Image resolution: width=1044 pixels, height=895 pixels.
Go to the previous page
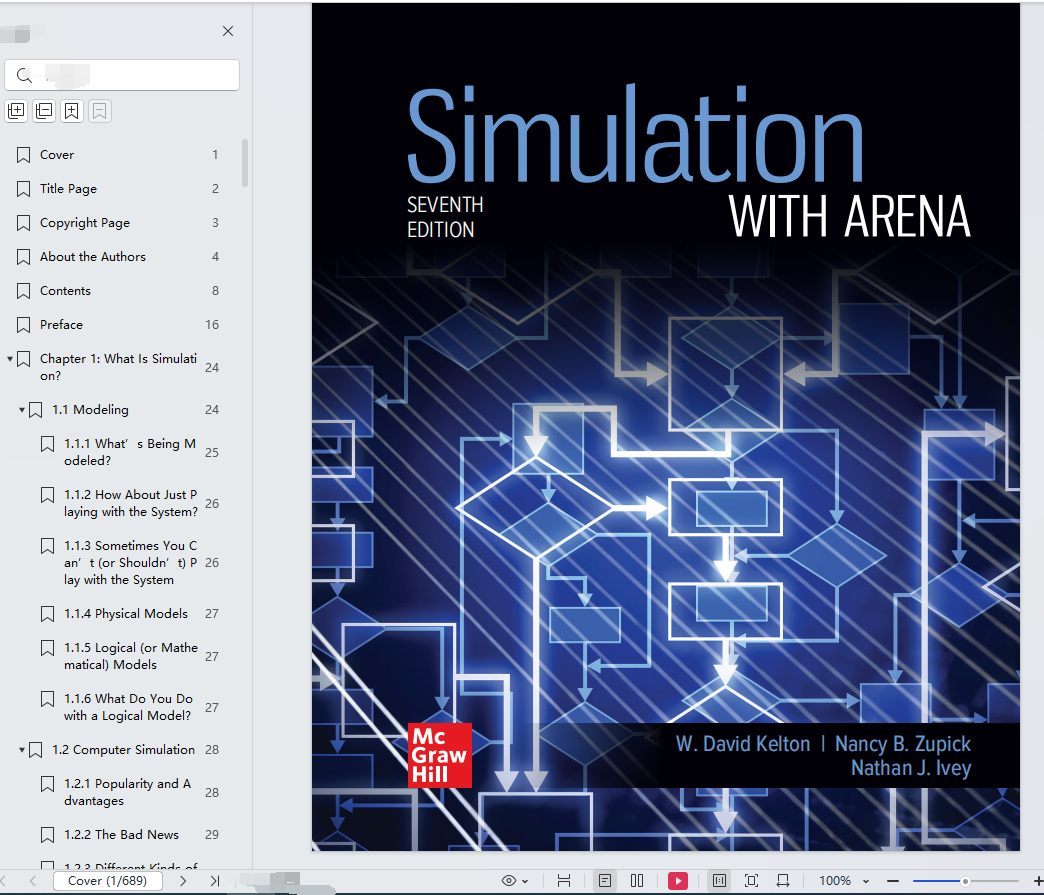pyautogui.click(x=33, y=881)
